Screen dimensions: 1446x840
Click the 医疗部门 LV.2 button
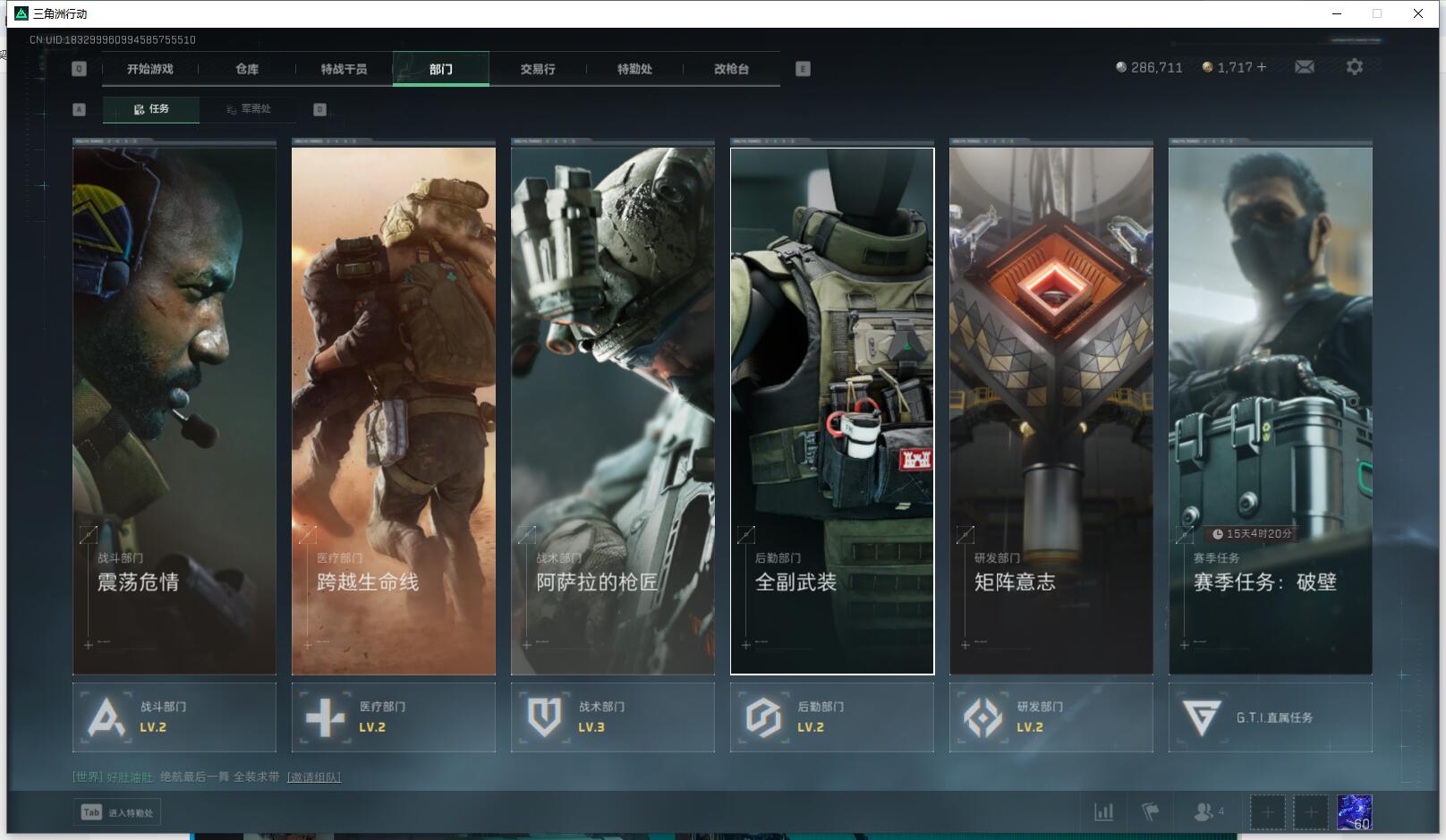pyautogui.click(x=394, y=717)
